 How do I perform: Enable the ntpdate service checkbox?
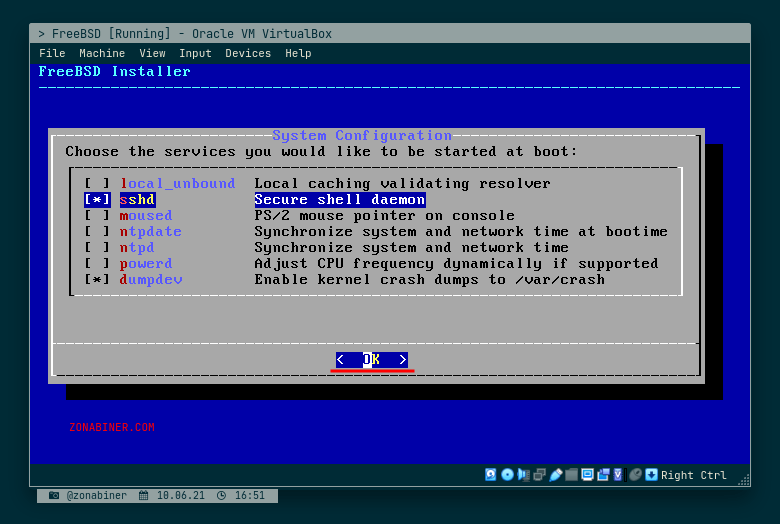[97, 231]
